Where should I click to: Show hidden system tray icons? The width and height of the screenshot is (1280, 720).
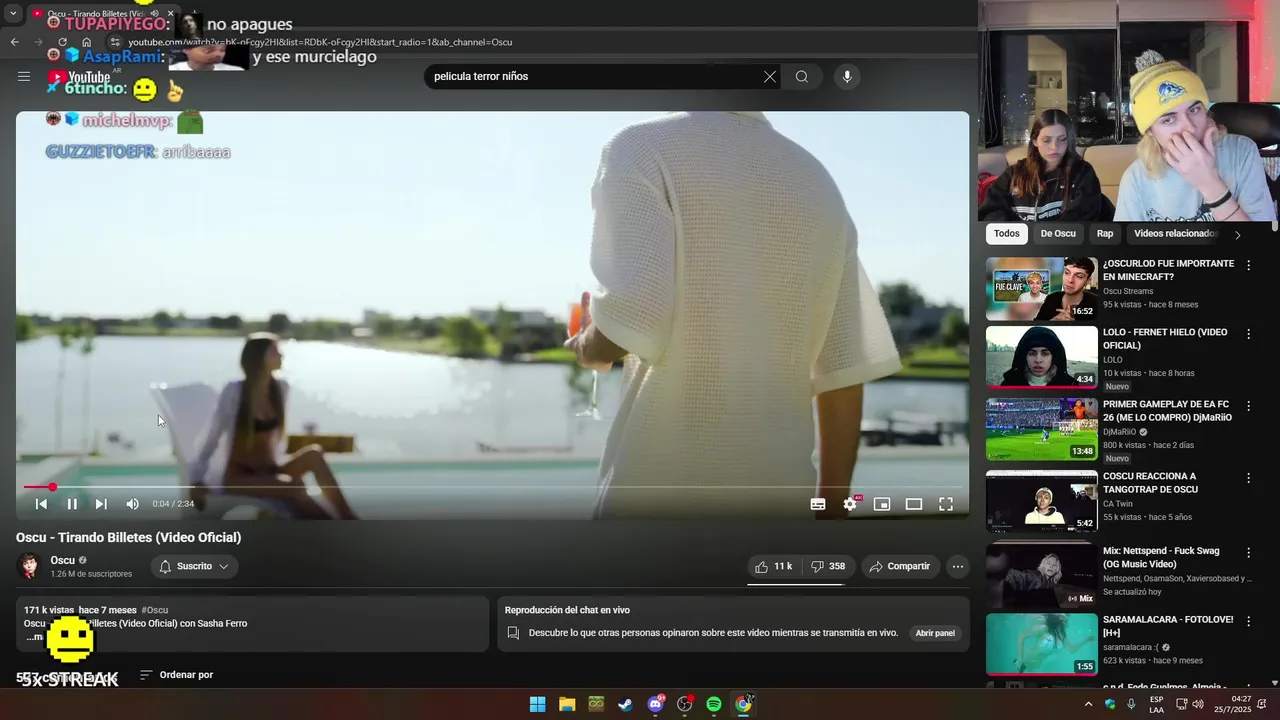click(x=1088, y=704)
